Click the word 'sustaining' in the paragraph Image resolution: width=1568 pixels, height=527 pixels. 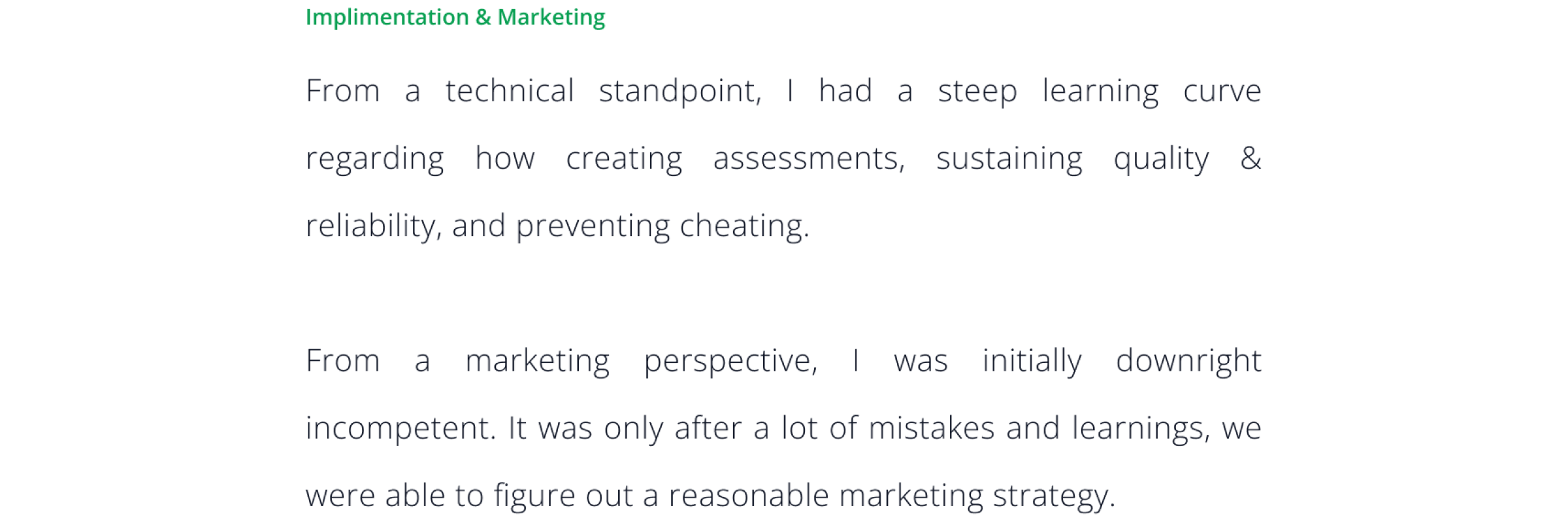[x=1009, y=159]
